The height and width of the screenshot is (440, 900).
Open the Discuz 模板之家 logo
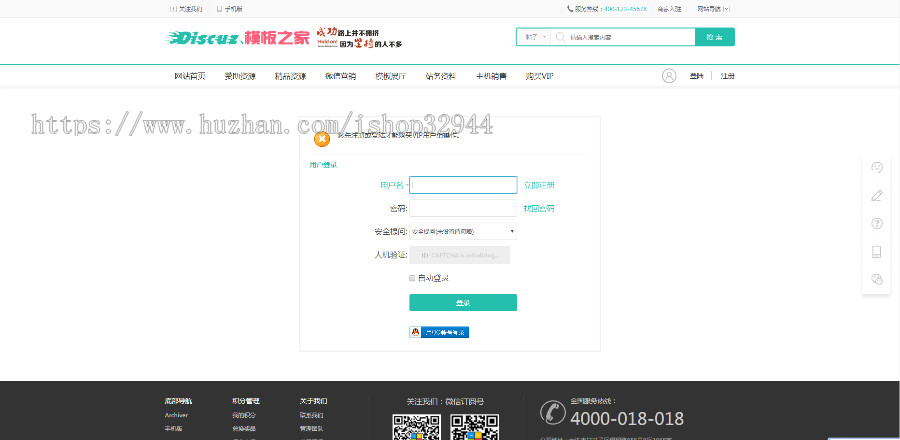point(237,38)
